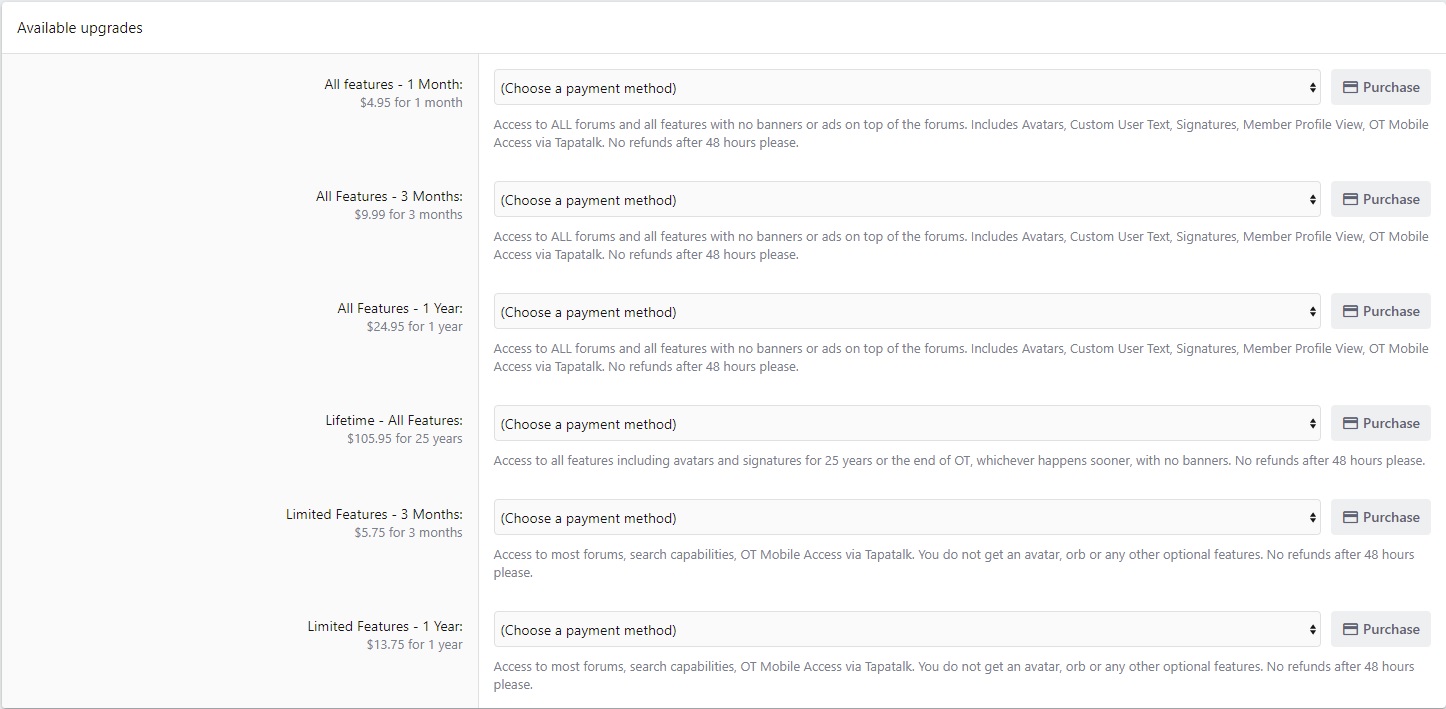Screen dimensions: 1446x709
Task: Click the '$9.99 for 3 months' price
Action: 408,215
